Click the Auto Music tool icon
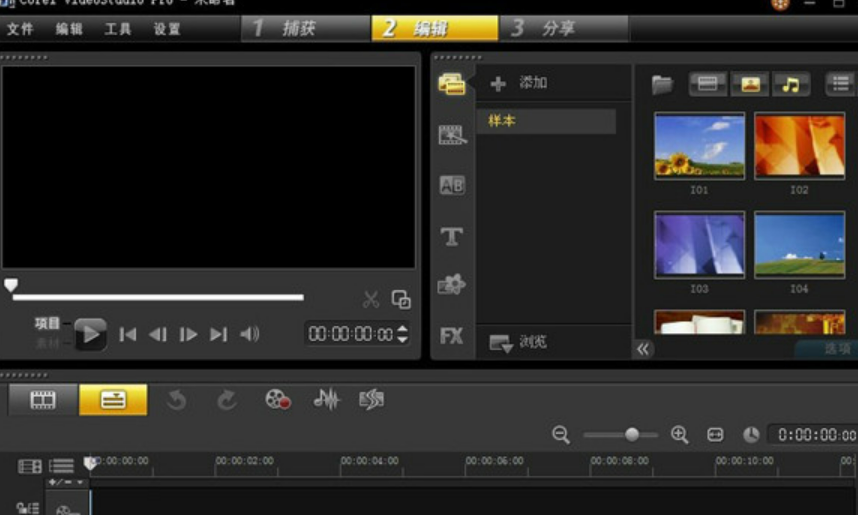 point(371,400)
